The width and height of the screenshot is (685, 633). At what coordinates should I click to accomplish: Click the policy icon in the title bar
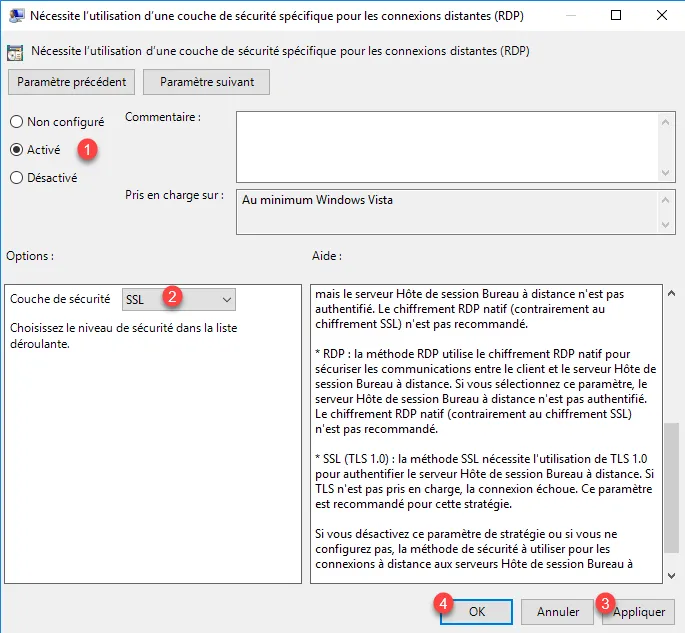[x=17, y=16]
